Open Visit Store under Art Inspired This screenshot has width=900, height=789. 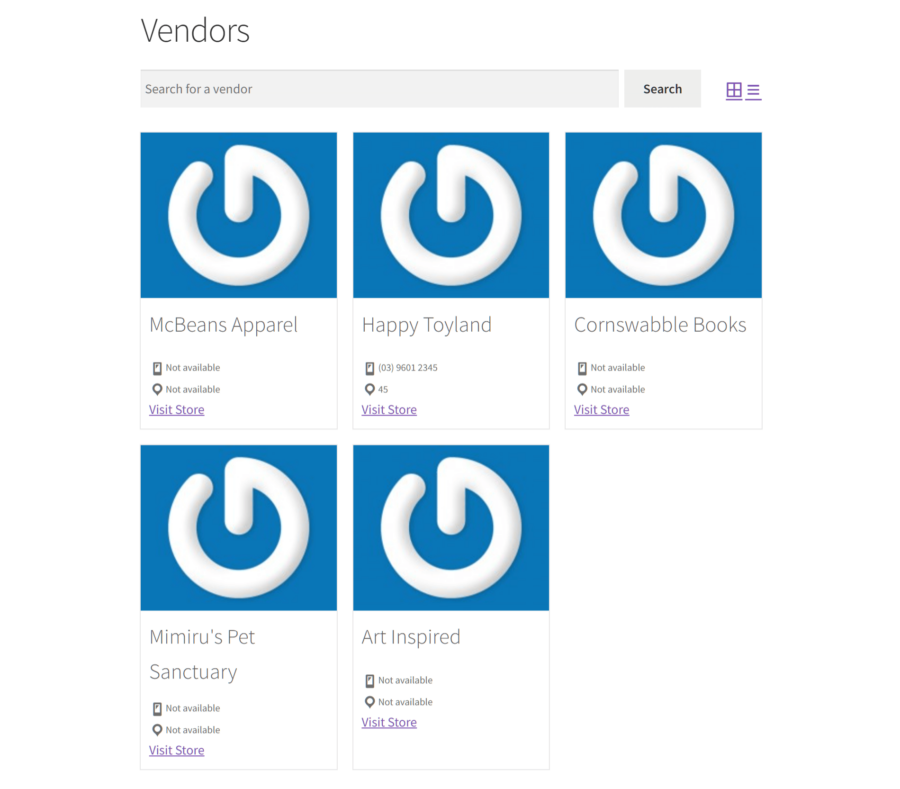389,721
